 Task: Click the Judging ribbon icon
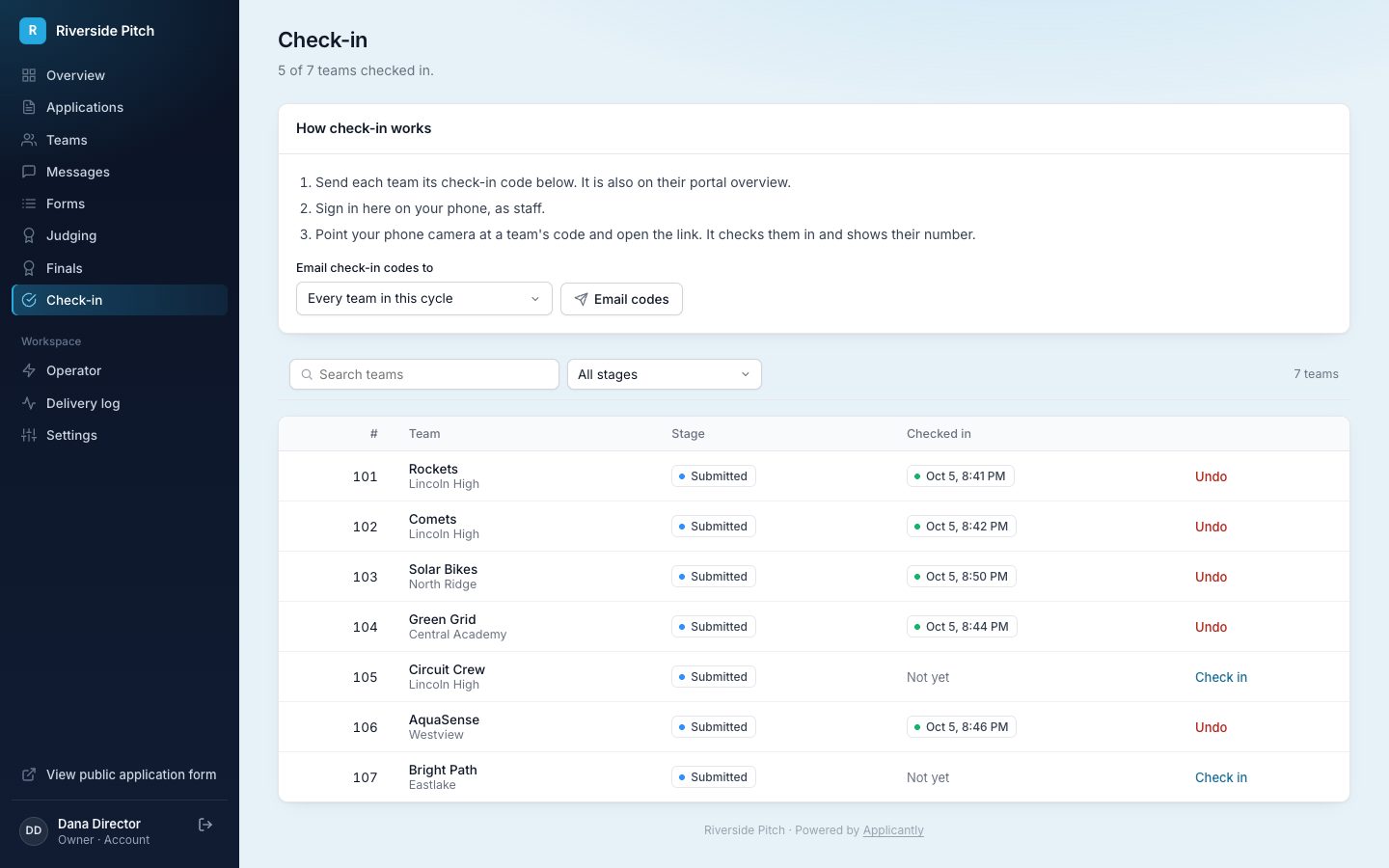point(29,235)
